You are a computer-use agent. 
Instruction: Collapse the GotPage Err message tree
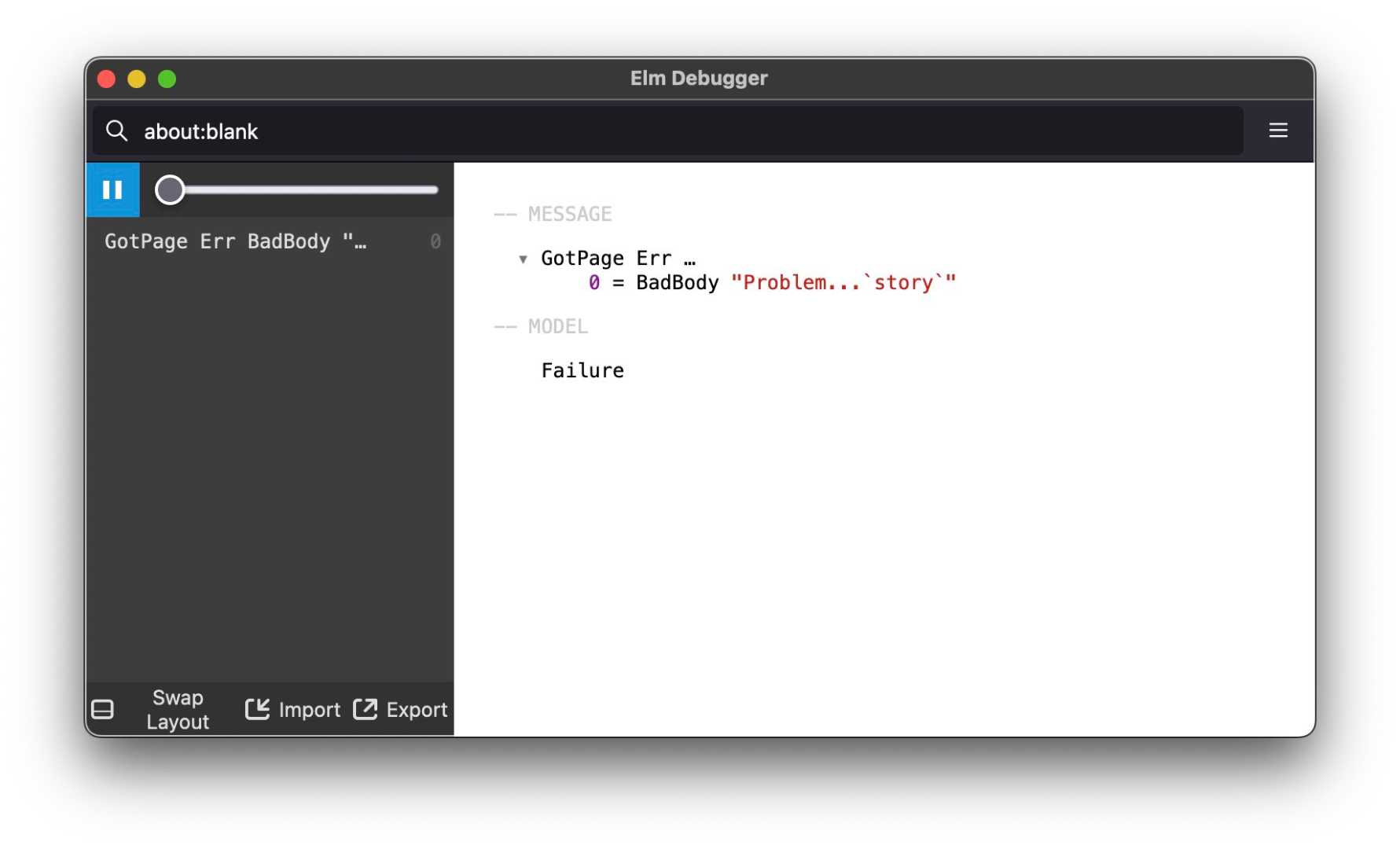tap(523, 259)
